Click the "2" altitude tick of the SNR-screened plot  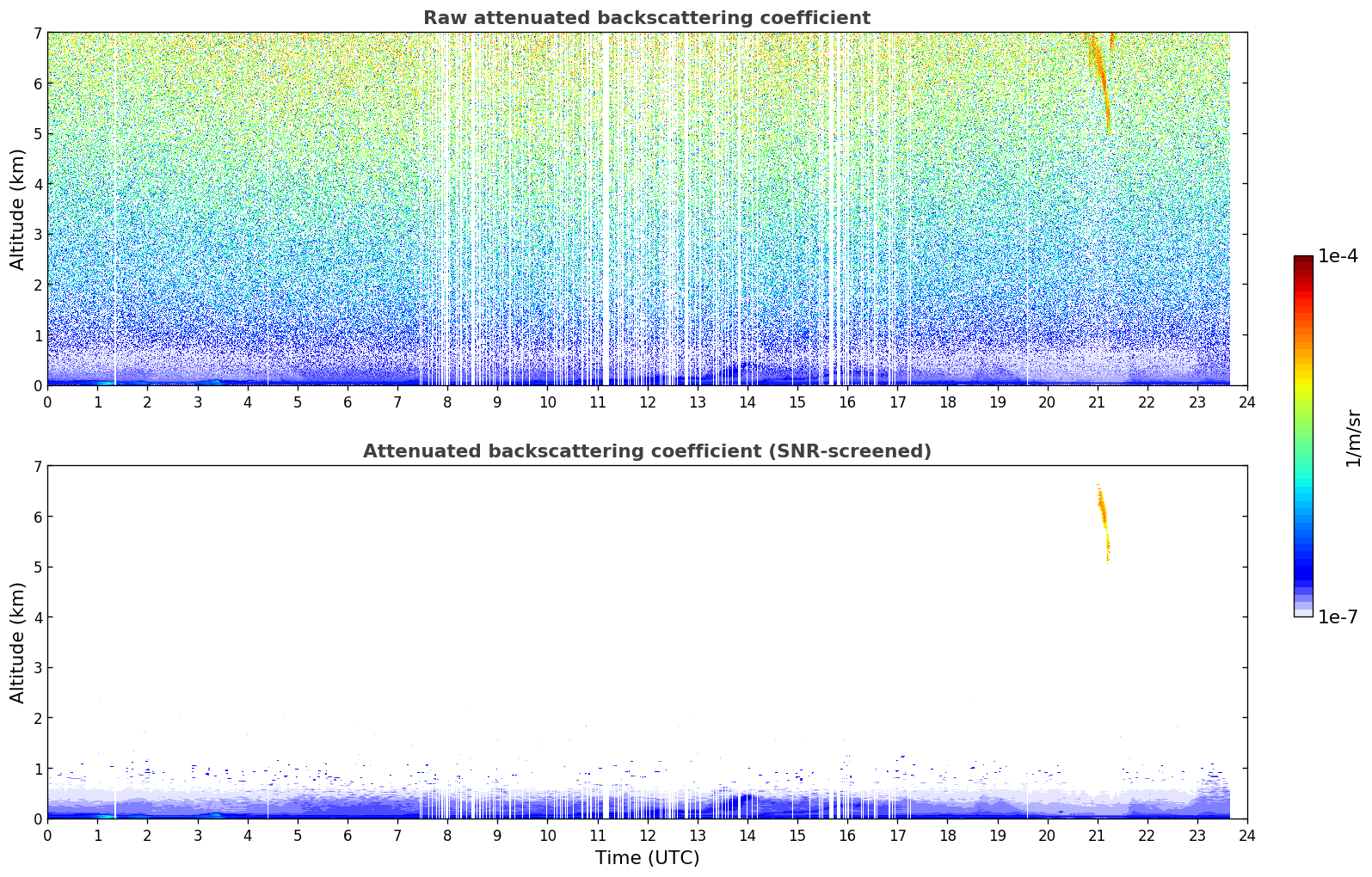pyautogui.click(x=37, y=718)
